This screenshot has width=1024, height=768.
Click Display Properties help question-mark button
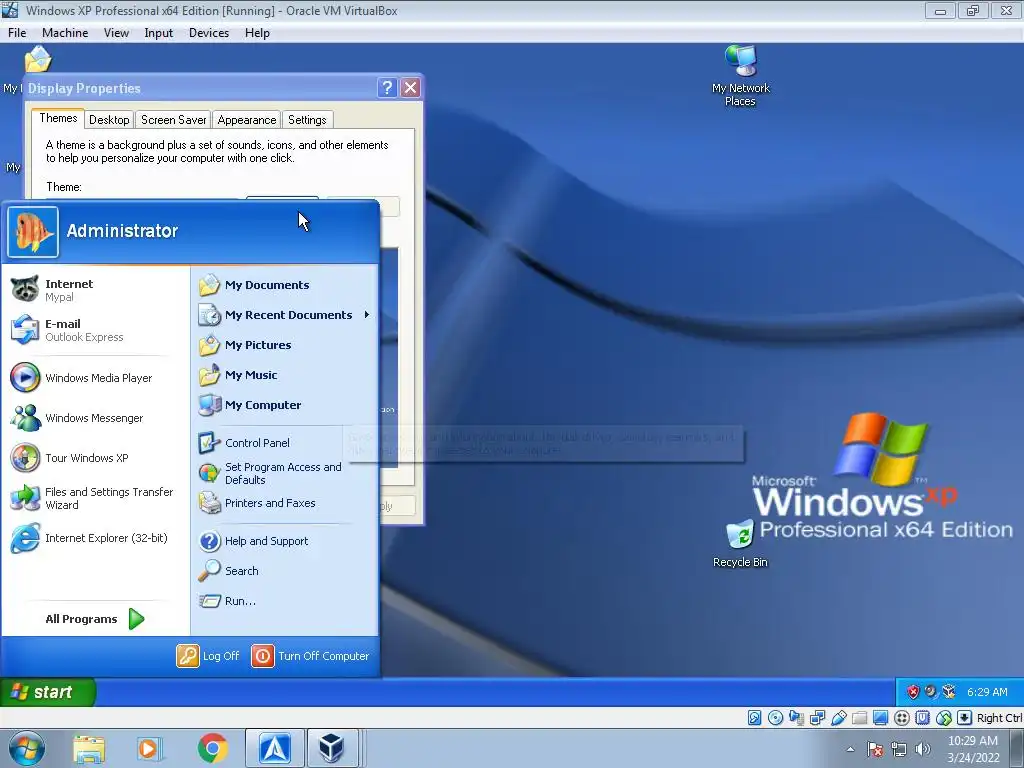[x=387, y=88]
